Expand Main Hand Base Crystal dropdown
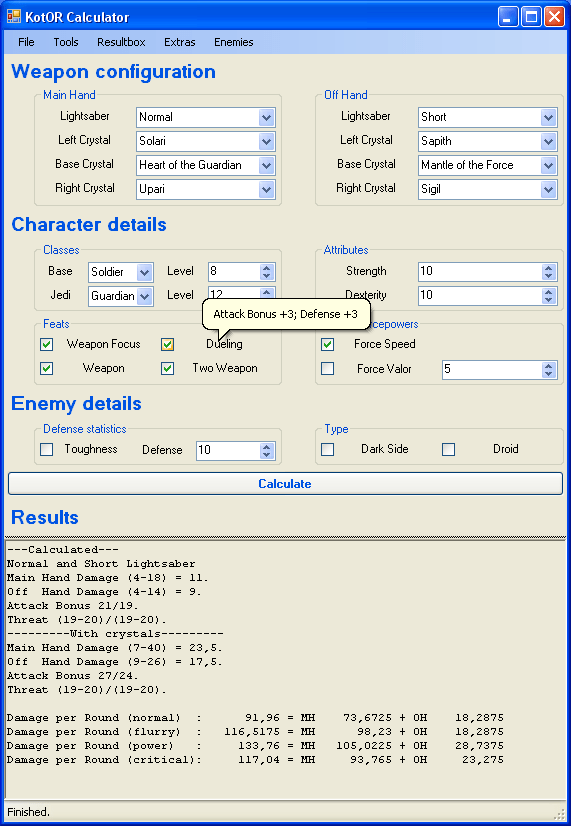 267,165
